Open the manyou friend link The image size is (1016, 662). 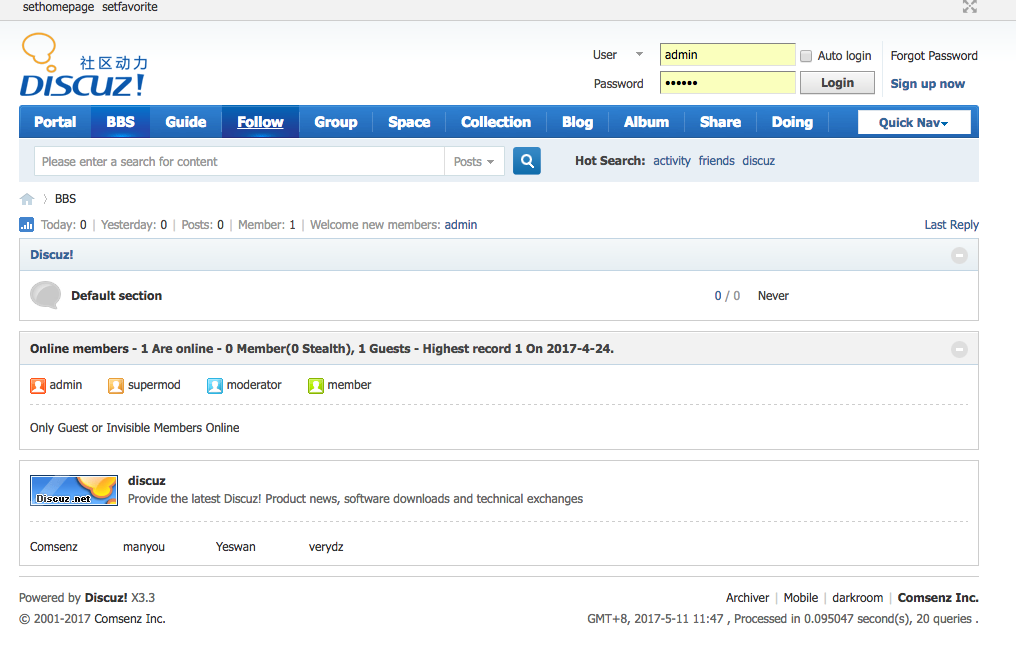[144, 547]
